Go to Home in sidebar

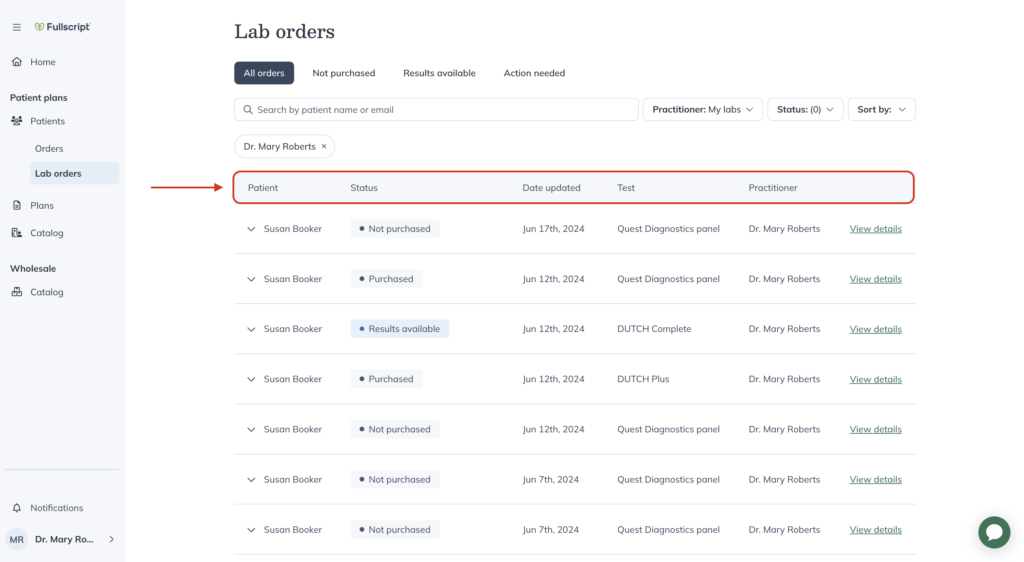tap(42, 62)
